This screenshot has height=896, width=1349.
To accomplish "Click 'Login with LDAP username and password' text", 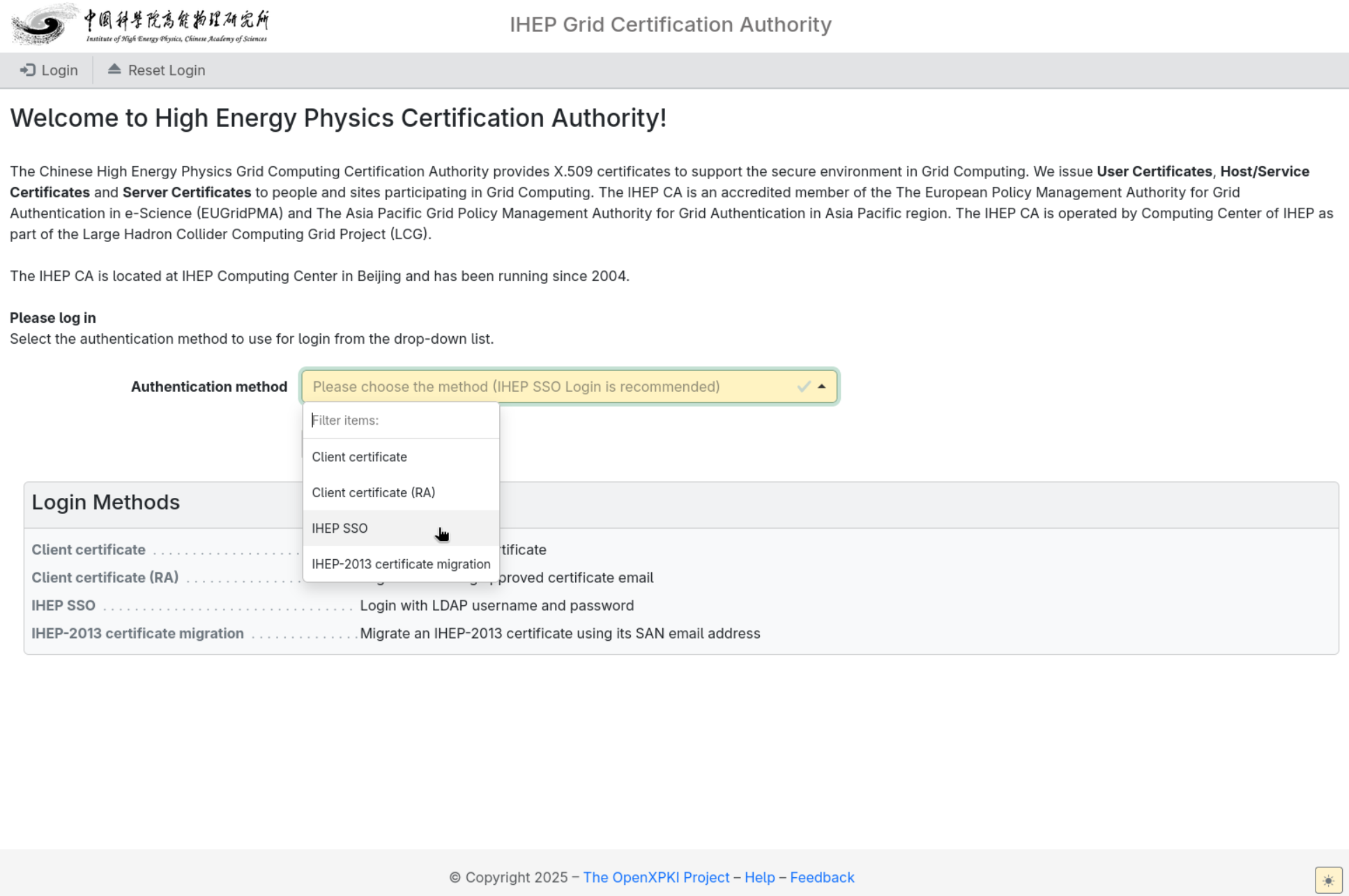I will coord(496,605).
